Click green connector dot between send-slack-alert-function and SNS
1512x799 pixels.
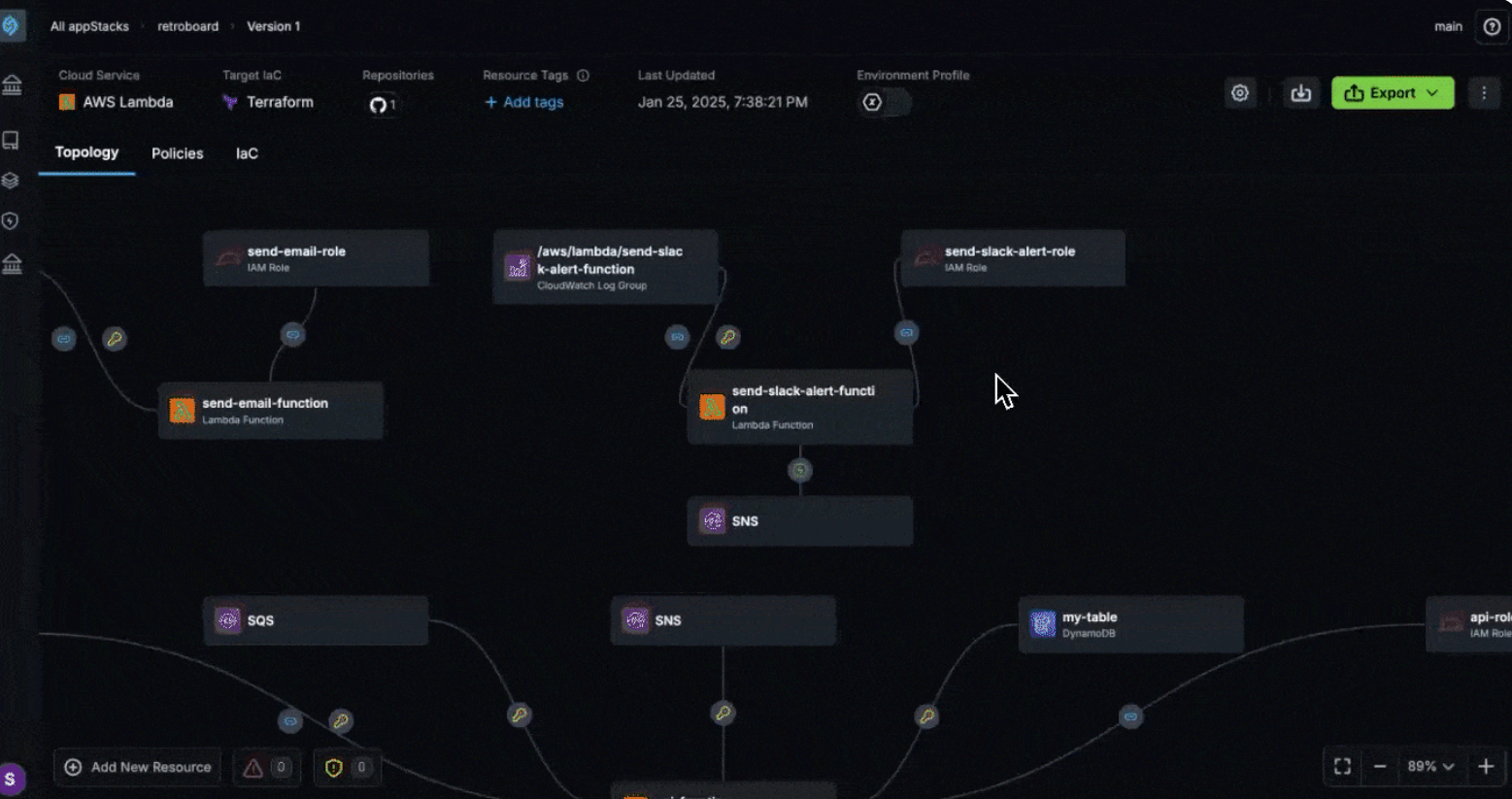(x=799, y=471)
